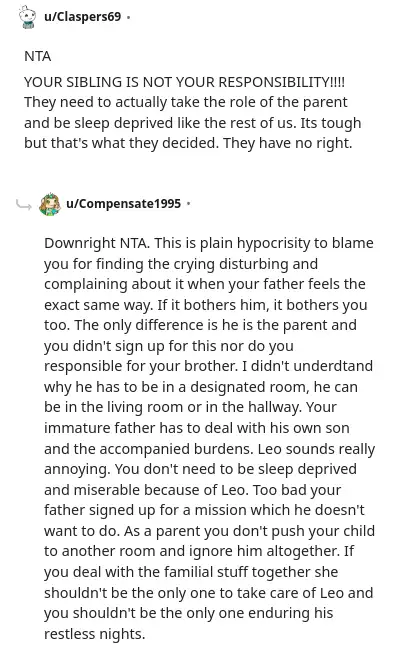Click the dot separator after u/Claspers69
Viewport: 400px width, 669px height.
128,17
